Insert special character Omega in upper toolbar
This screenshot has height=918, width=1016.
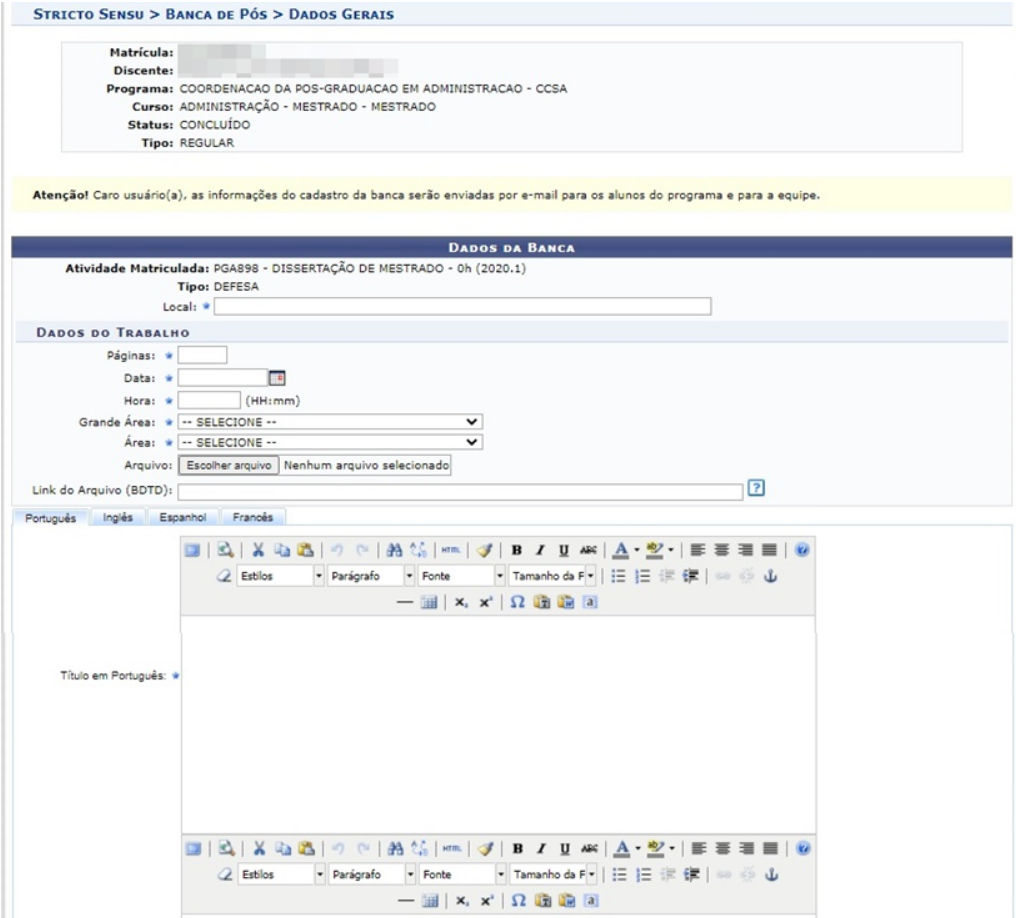517,603
